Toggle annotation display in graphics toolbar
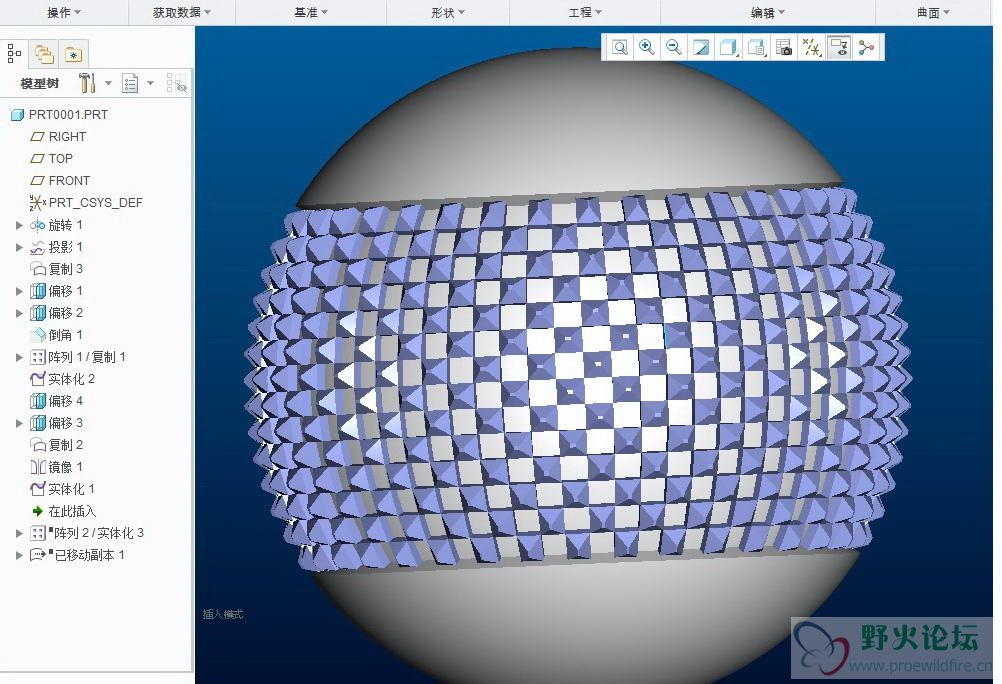The image size is (1002, 684). coord(839,47)
